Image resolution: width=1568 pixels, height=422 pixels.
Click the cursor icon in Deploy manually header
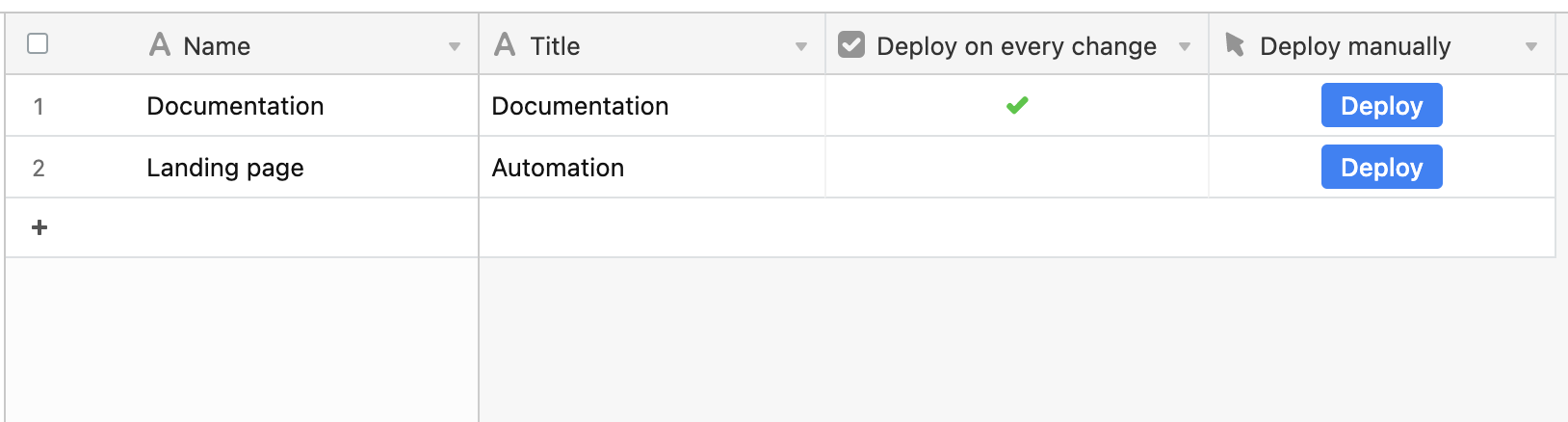pyautogui.click(x=1235, y=44)
